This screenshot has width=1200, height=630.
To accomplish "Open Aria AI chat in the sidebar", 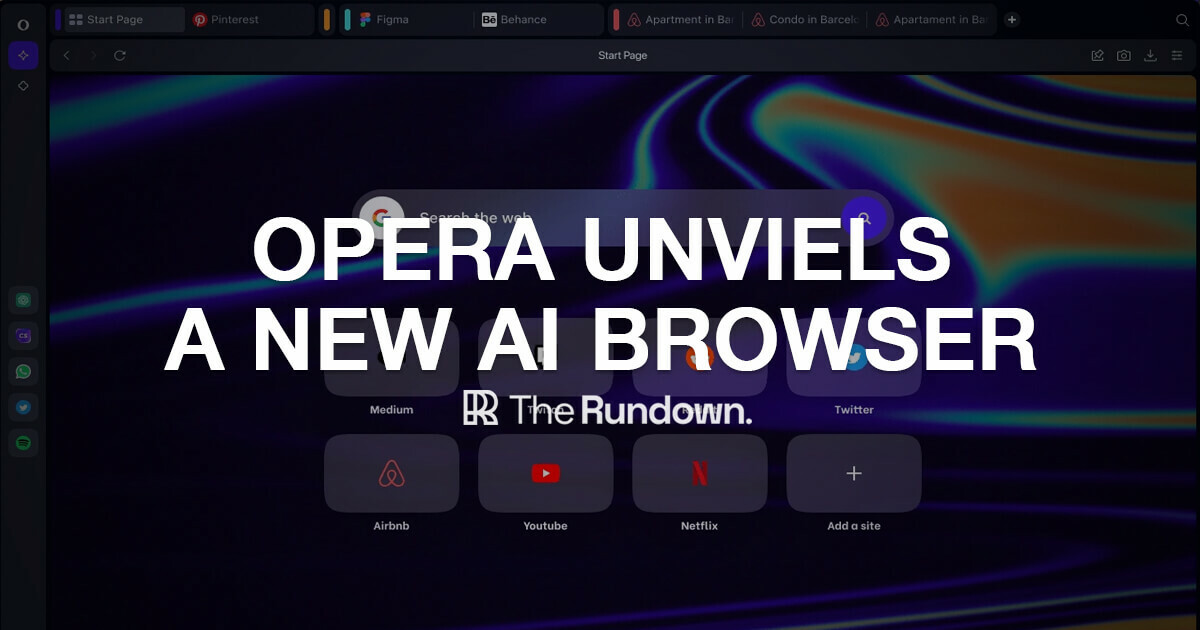I will point(24,55).
